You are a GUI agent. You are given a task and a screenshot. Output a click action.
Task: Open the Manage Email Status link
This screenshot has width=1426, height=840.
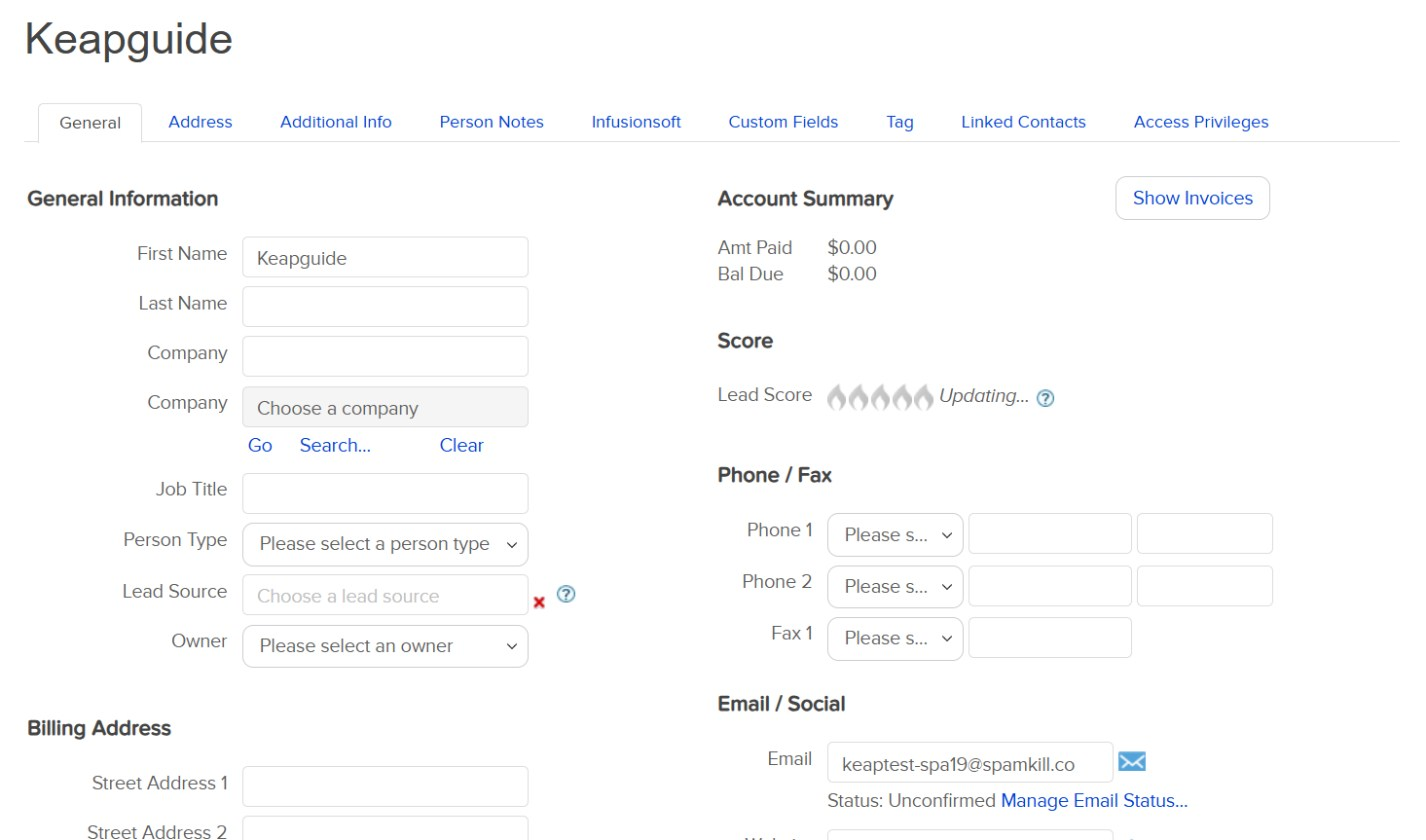[x=1094, y=801]
